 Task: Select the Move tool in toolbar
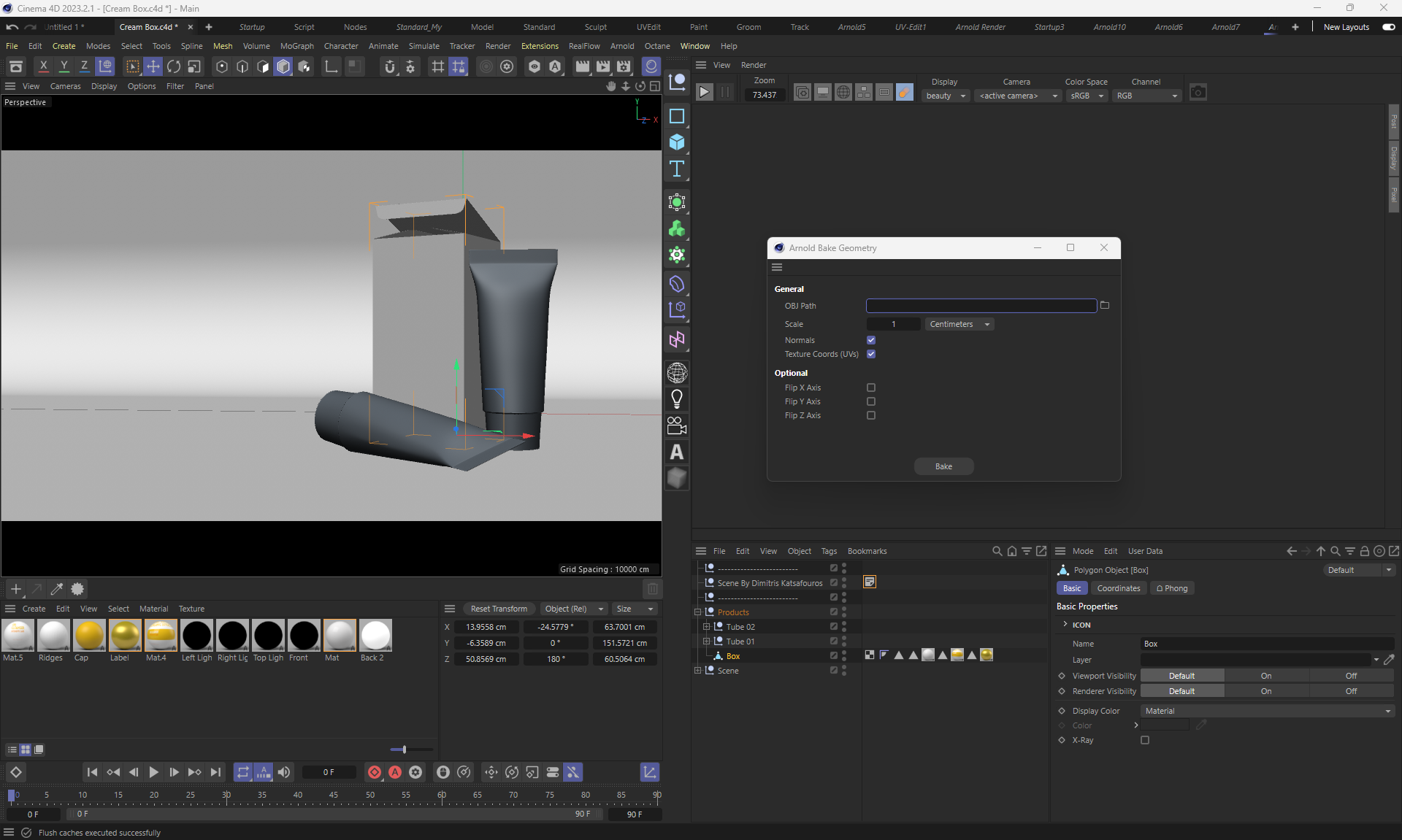(x=153, y=66)
